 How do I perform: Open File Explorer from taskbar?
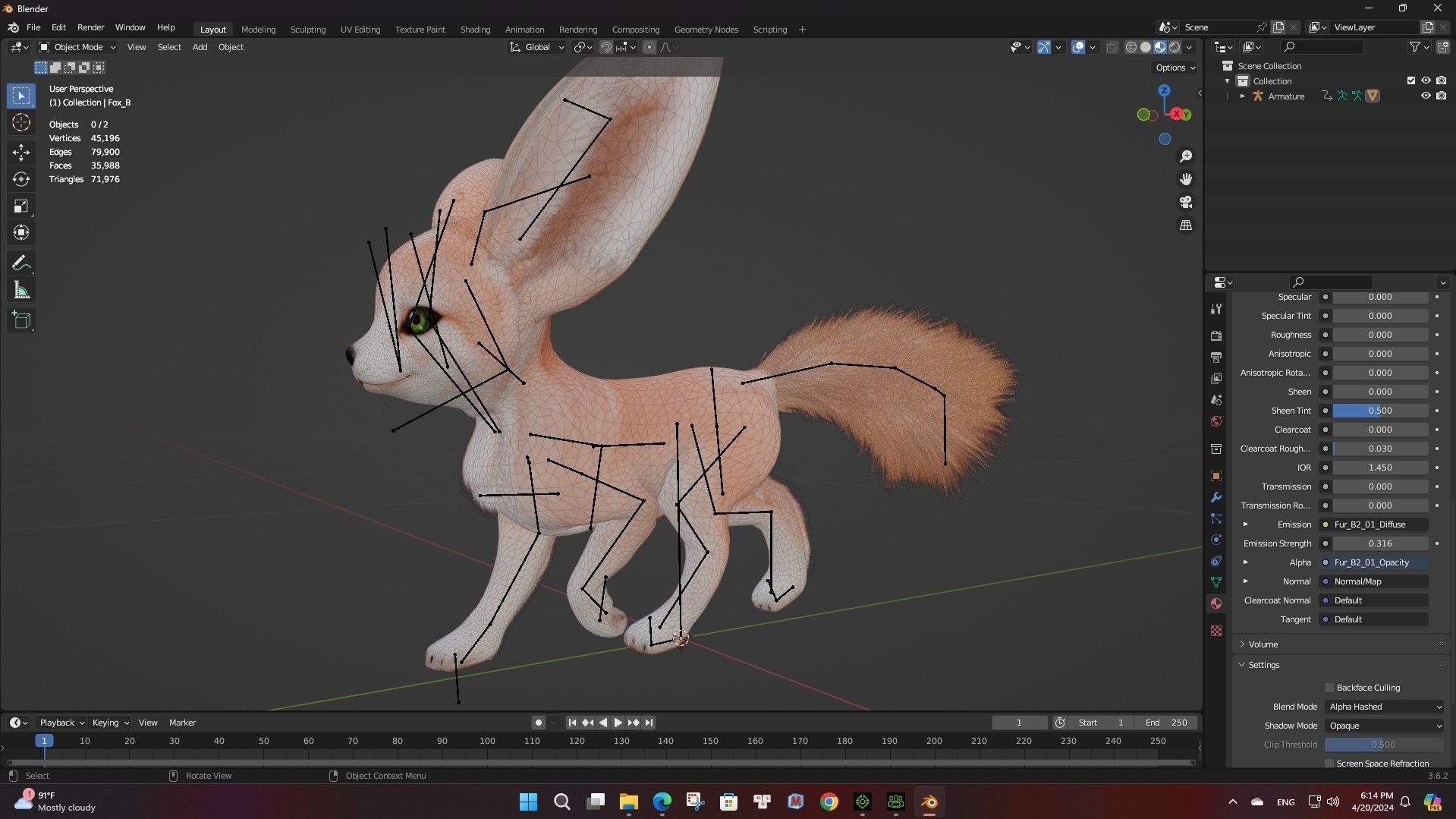pos(628,802)
